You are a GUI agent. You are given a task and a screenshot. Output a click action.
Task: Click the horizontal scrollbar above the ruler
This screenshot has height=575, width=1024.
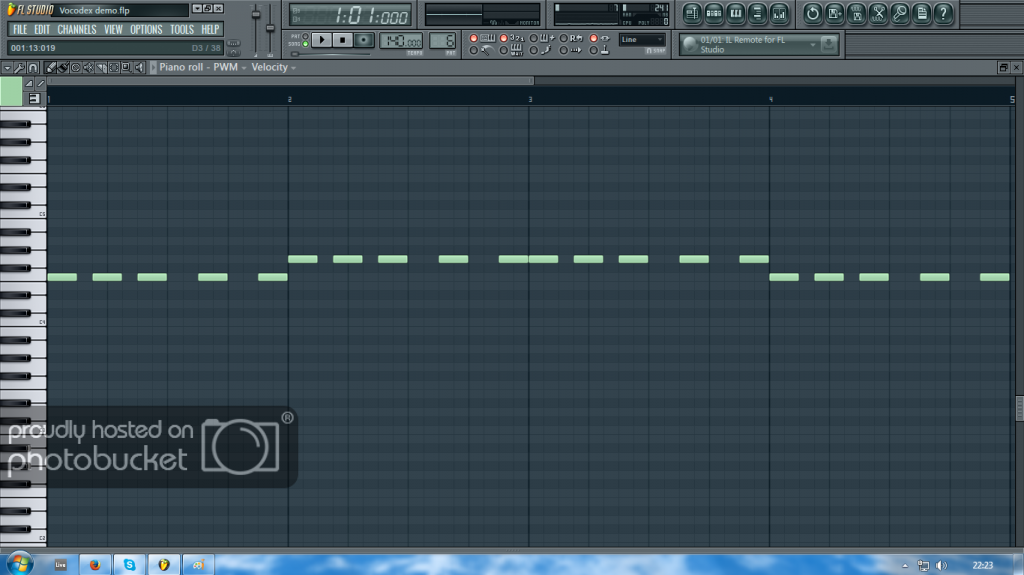click(x=291, y=81)
